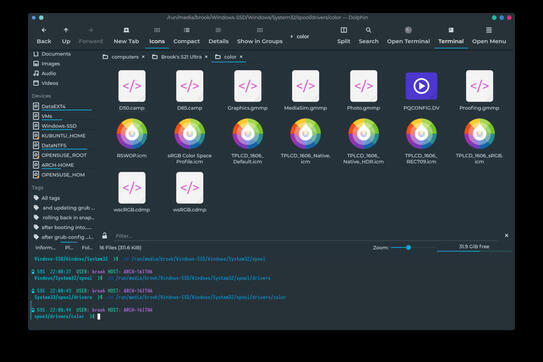Viewport: 543px width, 362px height.
Task: Open the Inform... panel tab
Action: coord(45,248)
